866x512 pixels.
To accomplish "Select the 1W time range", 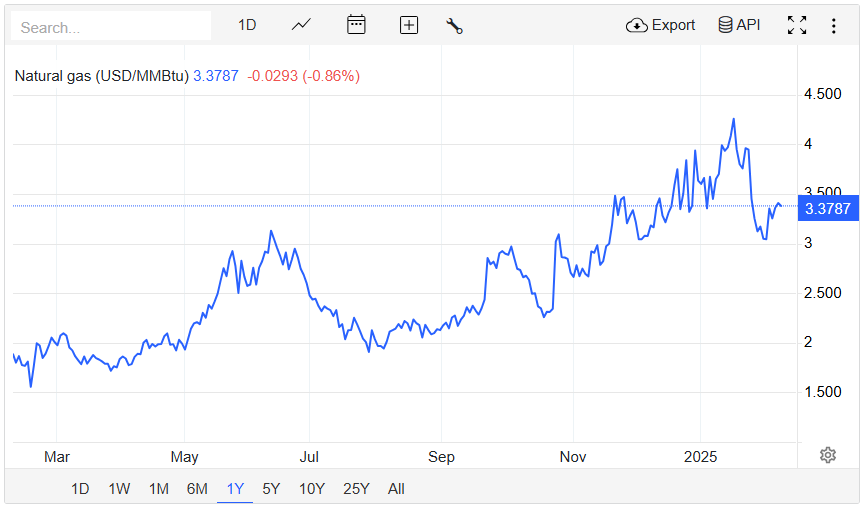I will point(119,489).
